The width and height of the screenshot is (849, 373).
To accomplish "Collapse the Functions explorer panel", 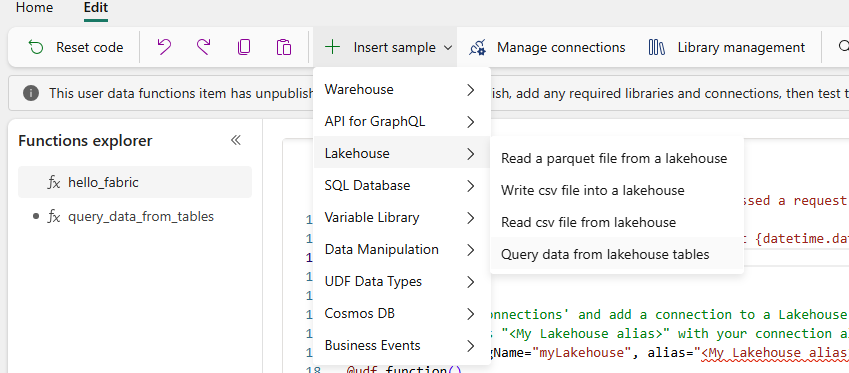I will 236,140.
